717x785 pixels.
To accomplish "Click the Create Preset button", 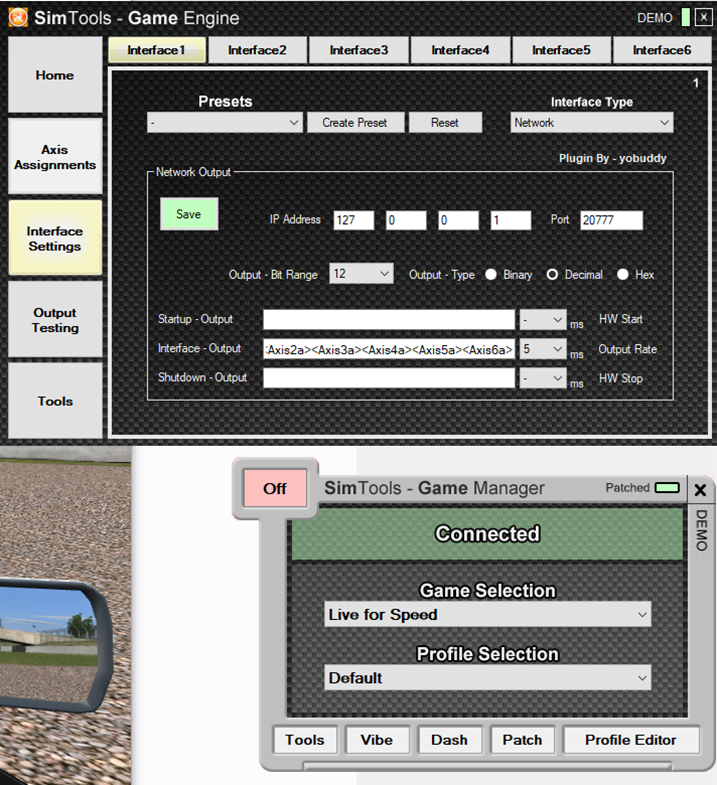I will (x=355, y=123).
